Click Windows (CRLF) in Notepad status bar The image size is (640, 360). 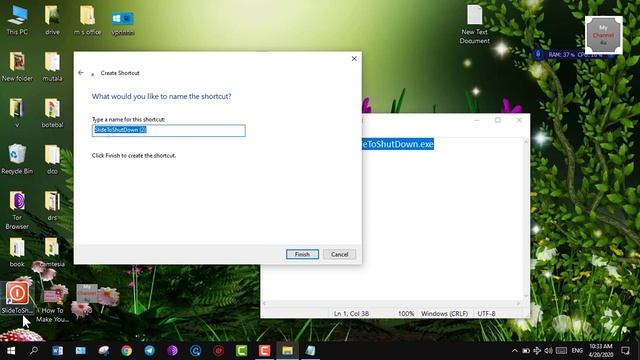[444, 313]
